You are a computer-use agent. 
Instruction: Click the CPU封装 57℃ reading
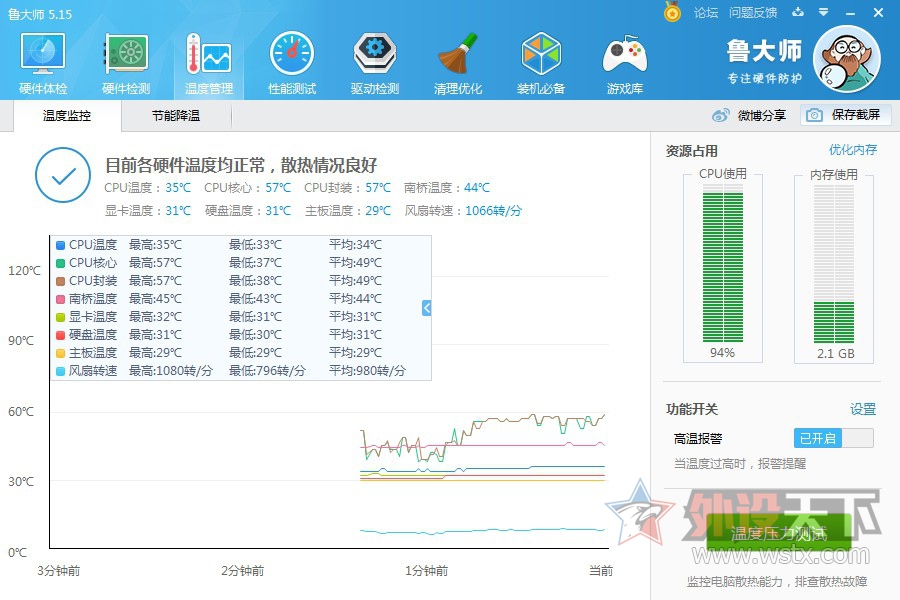point(347,188)
